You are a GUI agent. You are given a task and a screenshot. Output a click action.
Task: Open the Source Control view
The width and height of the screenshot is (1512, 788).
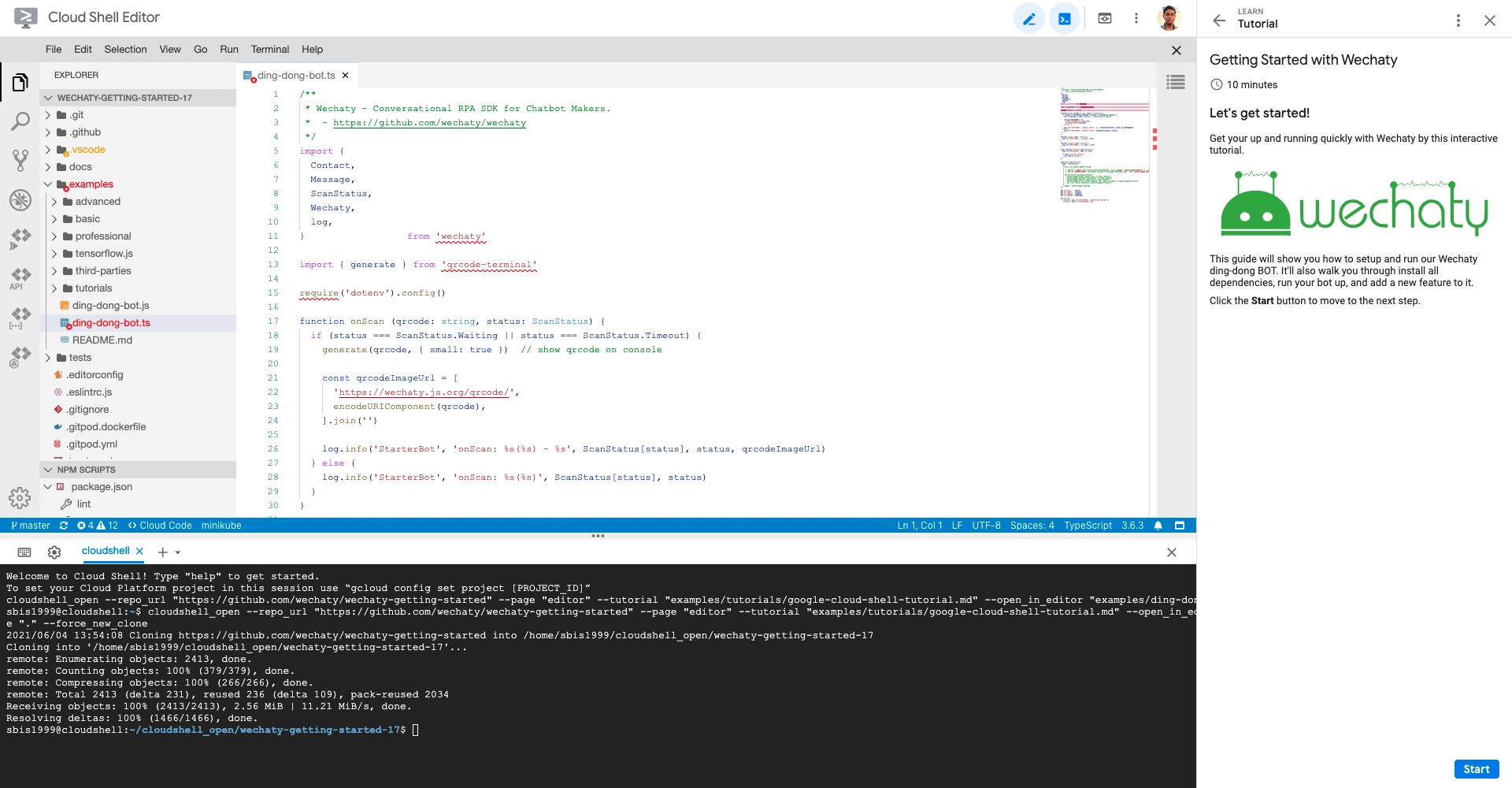[19, 159]
